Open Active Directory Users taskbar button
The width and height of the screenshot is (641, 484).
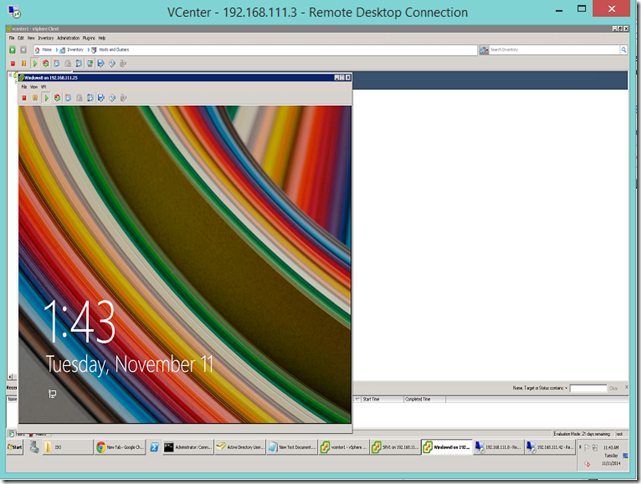240,447
